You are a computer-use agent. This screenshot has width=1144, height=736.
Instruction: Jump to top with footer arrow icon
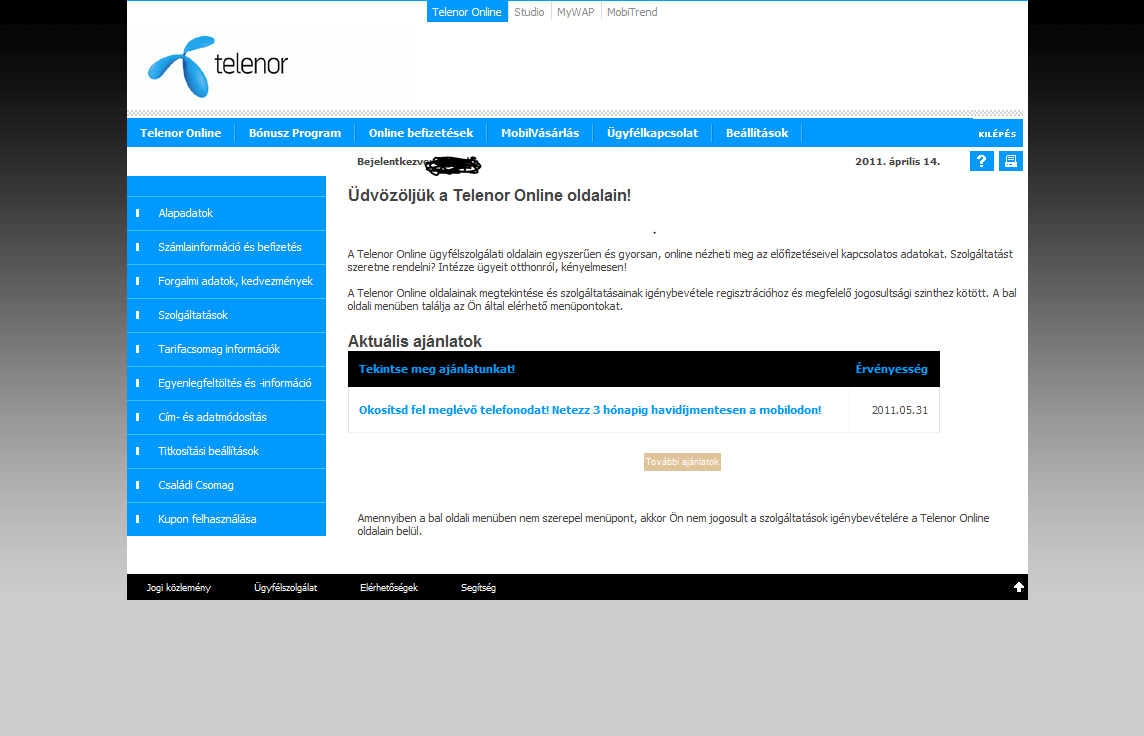tap(1019, 587)
